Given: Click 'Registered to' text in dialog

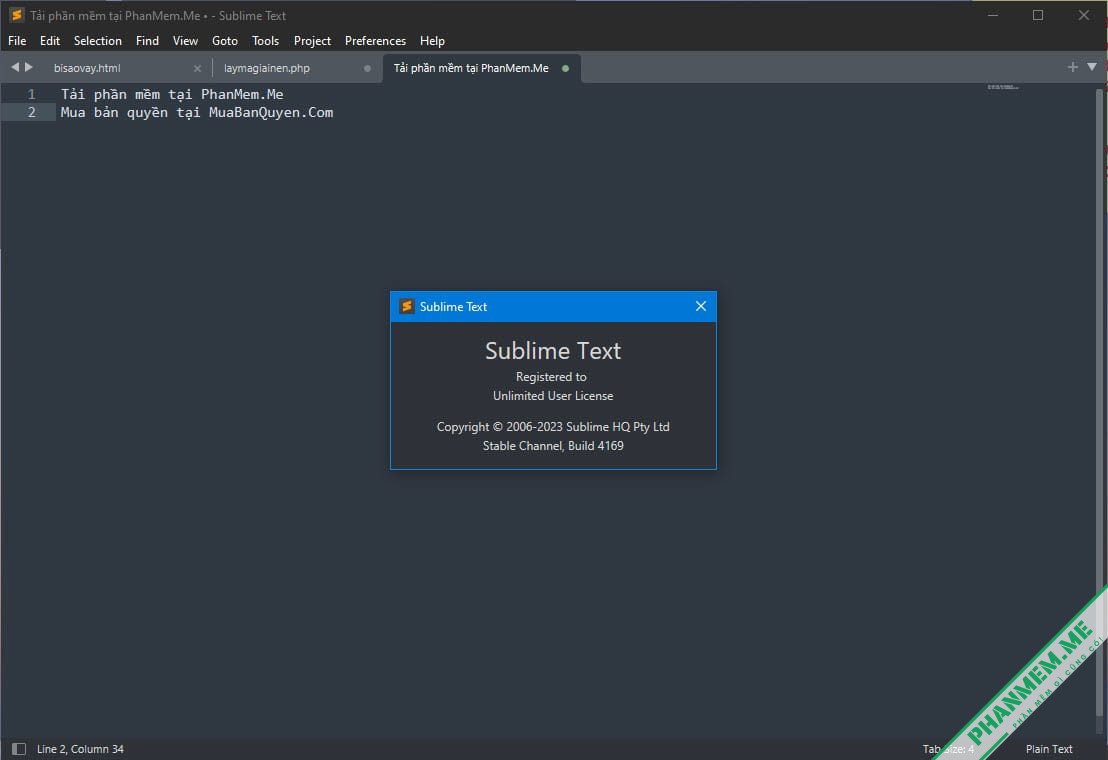Looking at the screenshot, I should click(551, 376).
